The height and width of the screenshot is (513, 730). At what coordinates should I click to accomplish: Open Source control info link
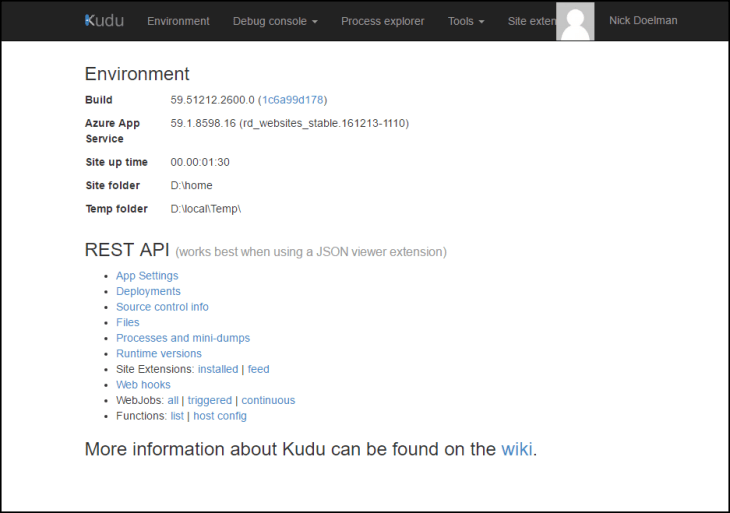162,307
